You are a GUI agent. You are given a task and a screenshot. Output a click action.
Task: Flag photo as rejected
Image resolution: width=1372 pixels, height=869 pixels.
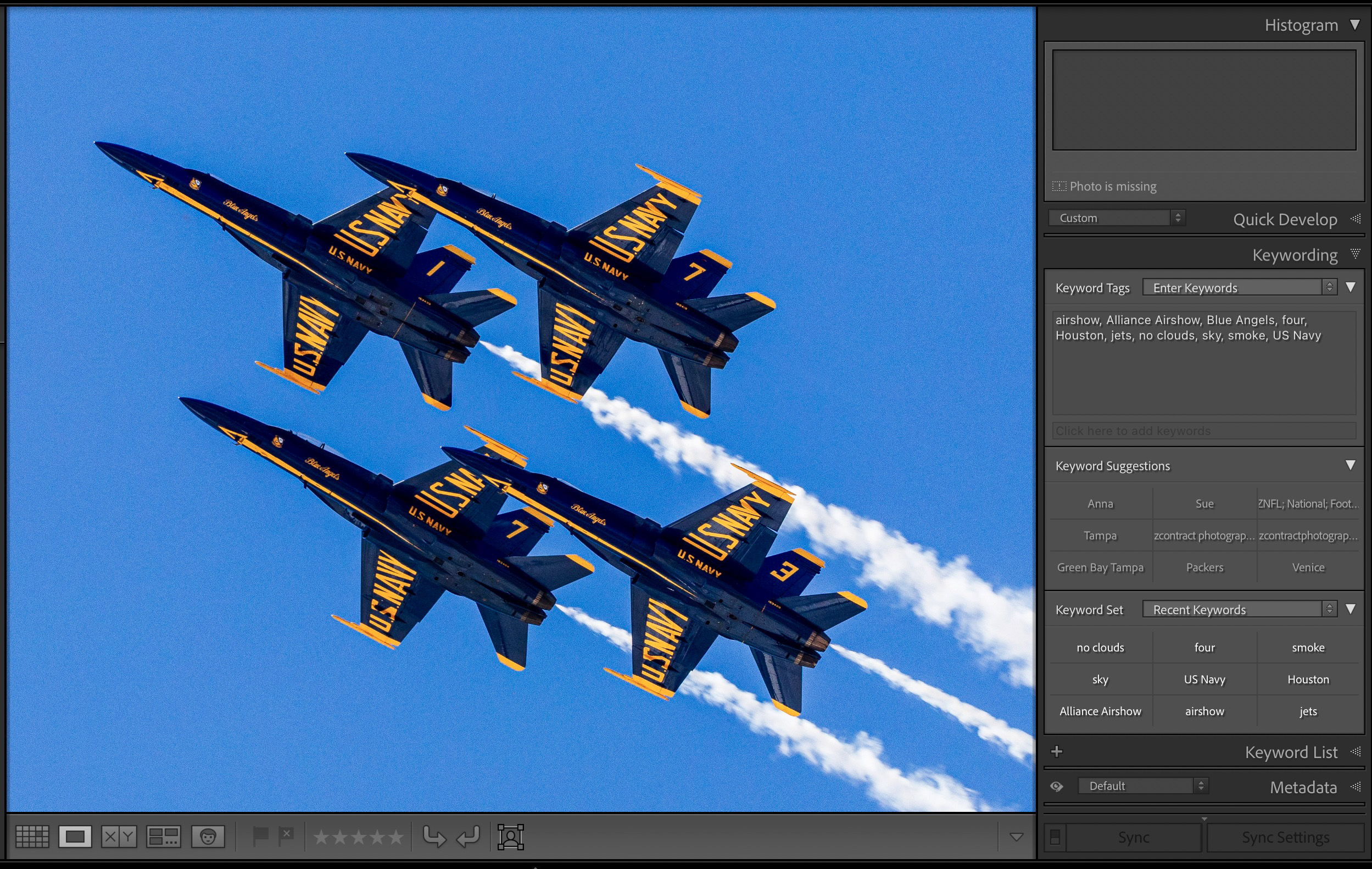287,837
